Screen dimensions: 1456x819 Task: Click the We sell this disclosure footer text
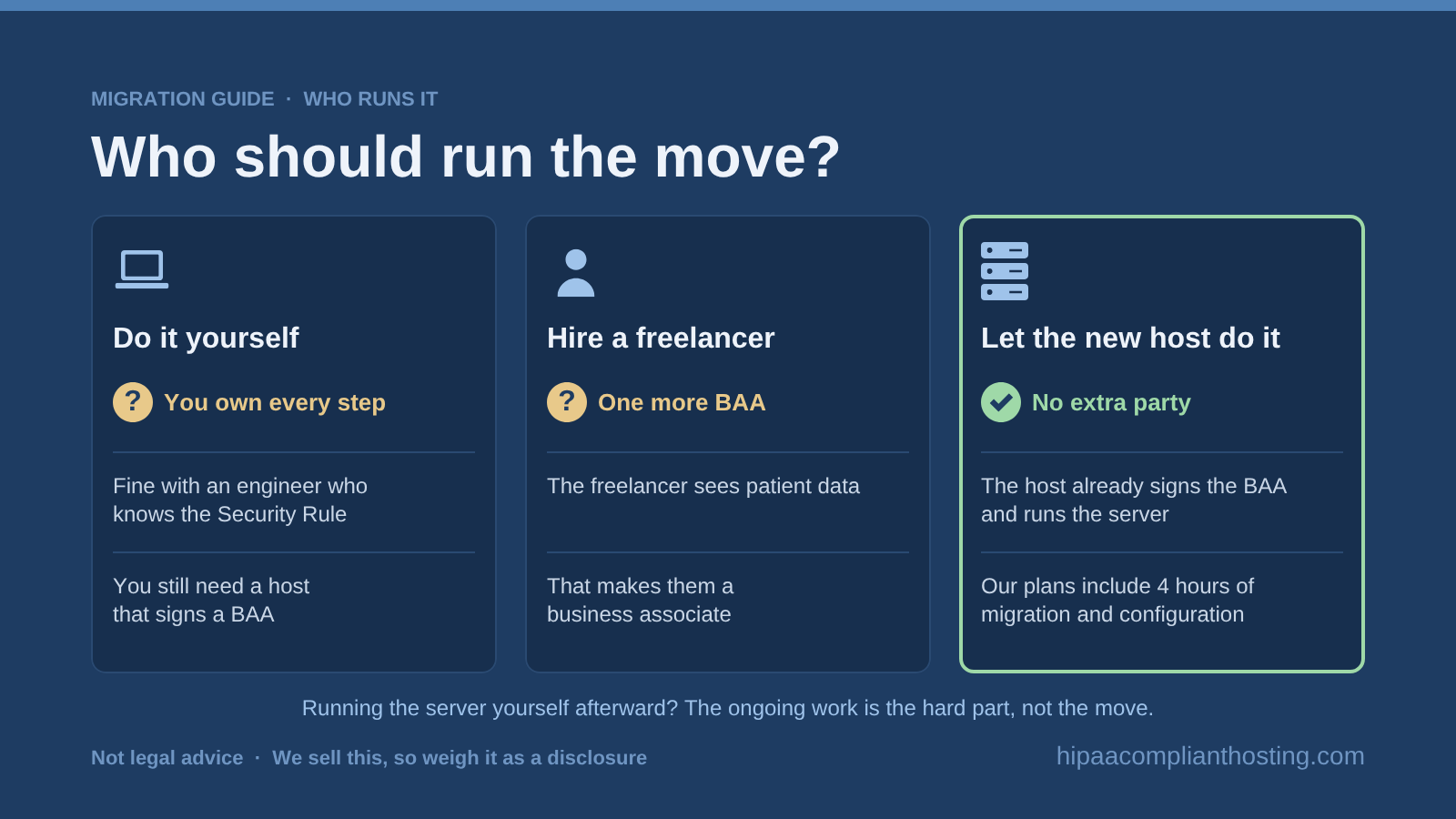click(460, 758)
